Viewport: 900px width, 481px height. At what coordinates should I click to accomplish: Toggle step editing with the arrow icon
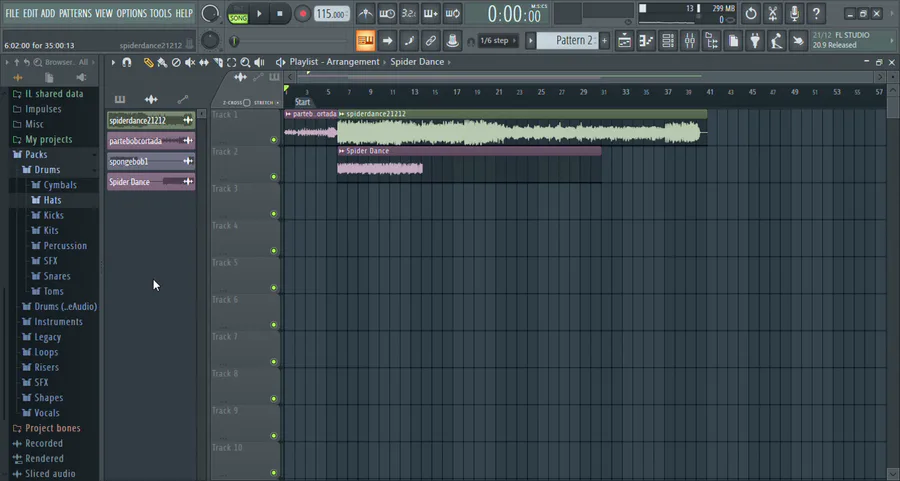387,41
